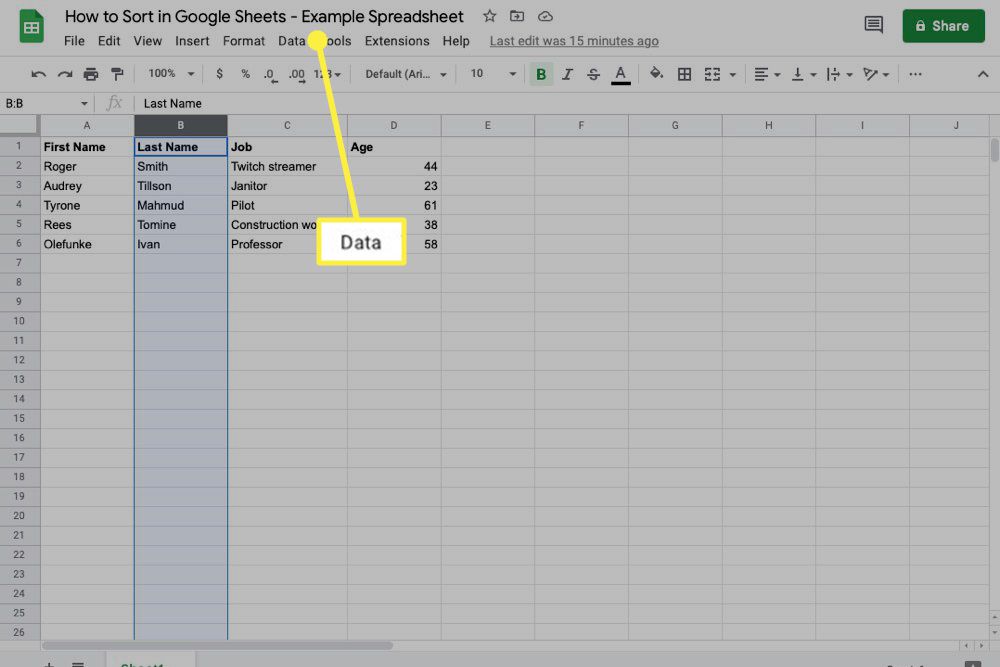
Task: Click the Merge cells icon
Action: click(x=712, y=75)
